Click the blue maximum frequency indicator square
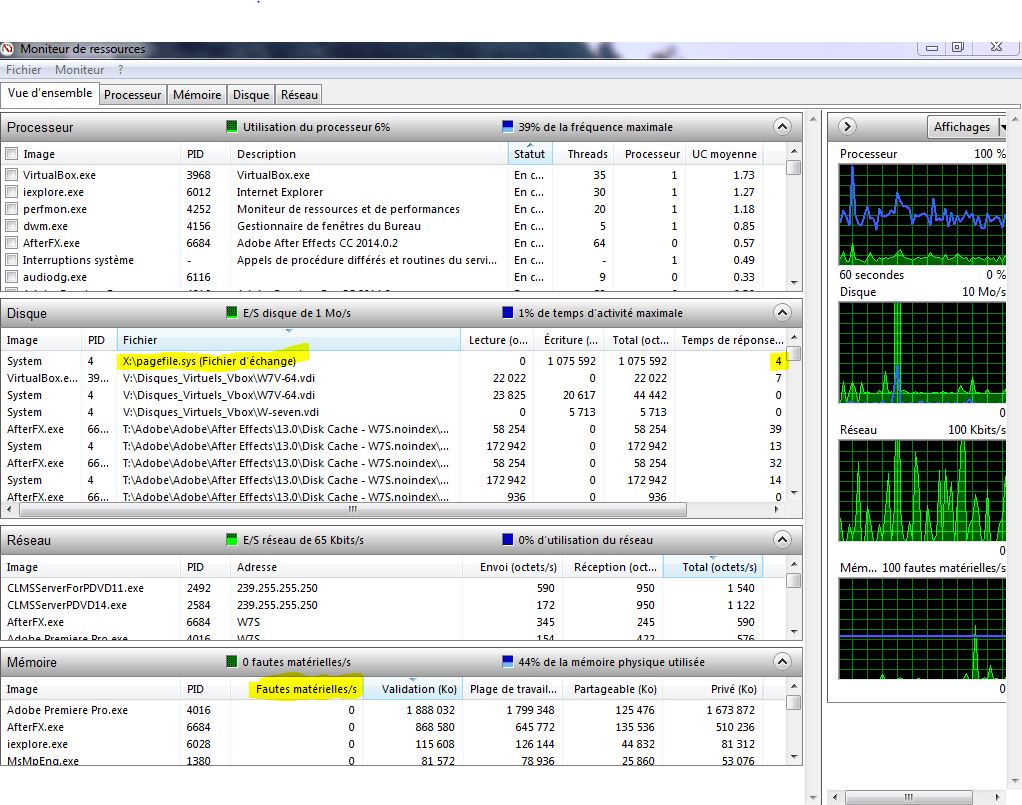 (507, 127)
